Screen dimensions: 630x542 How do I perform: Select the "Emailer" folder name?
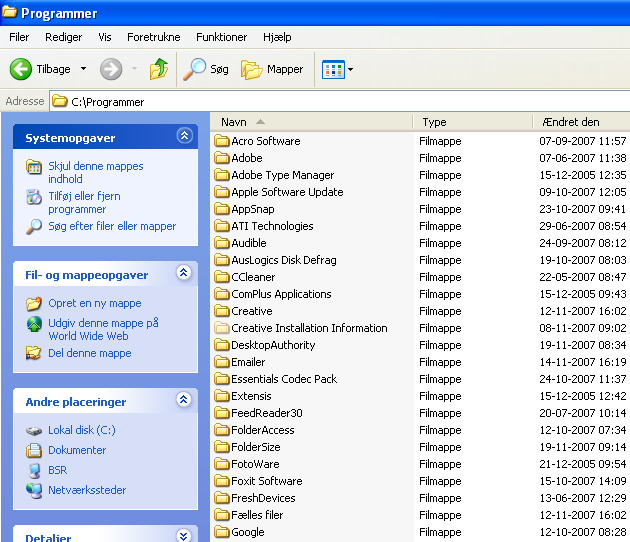coord(248,362)
